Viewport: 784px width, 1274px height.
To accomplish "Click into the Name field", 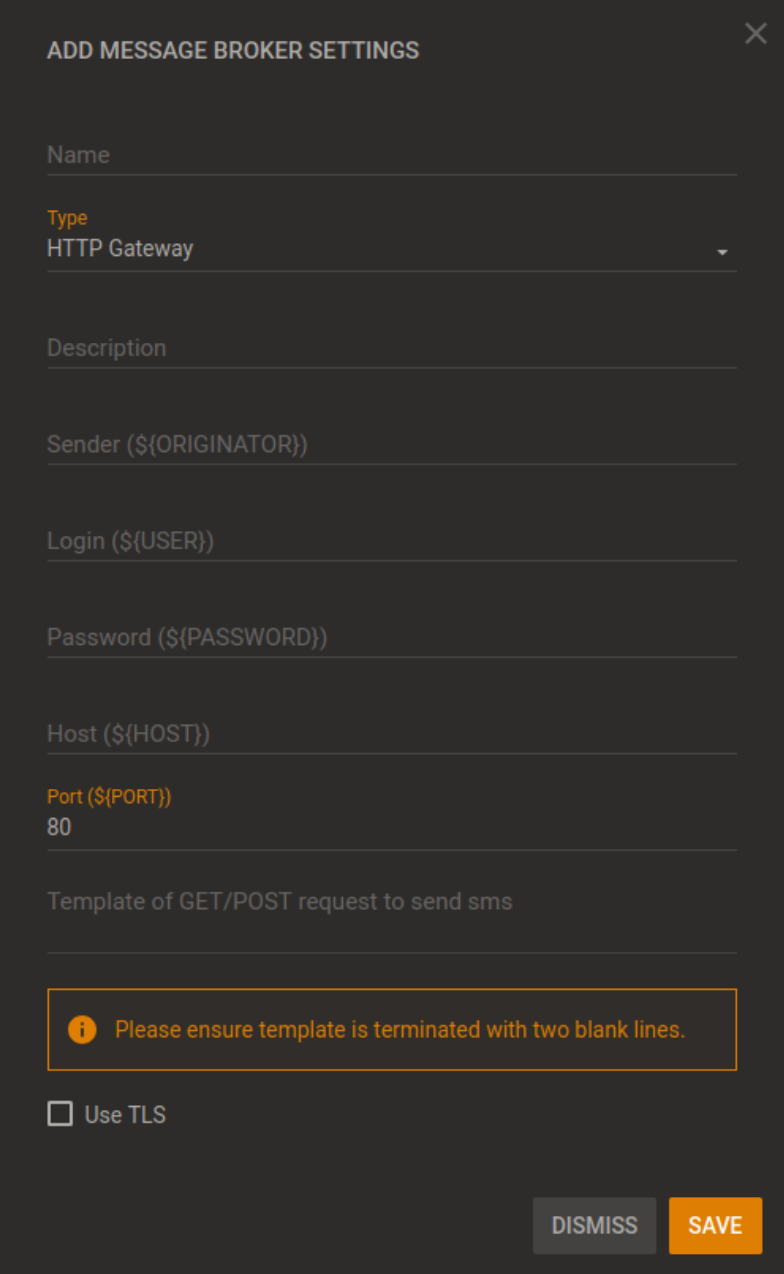I will (x=392, y=155).
